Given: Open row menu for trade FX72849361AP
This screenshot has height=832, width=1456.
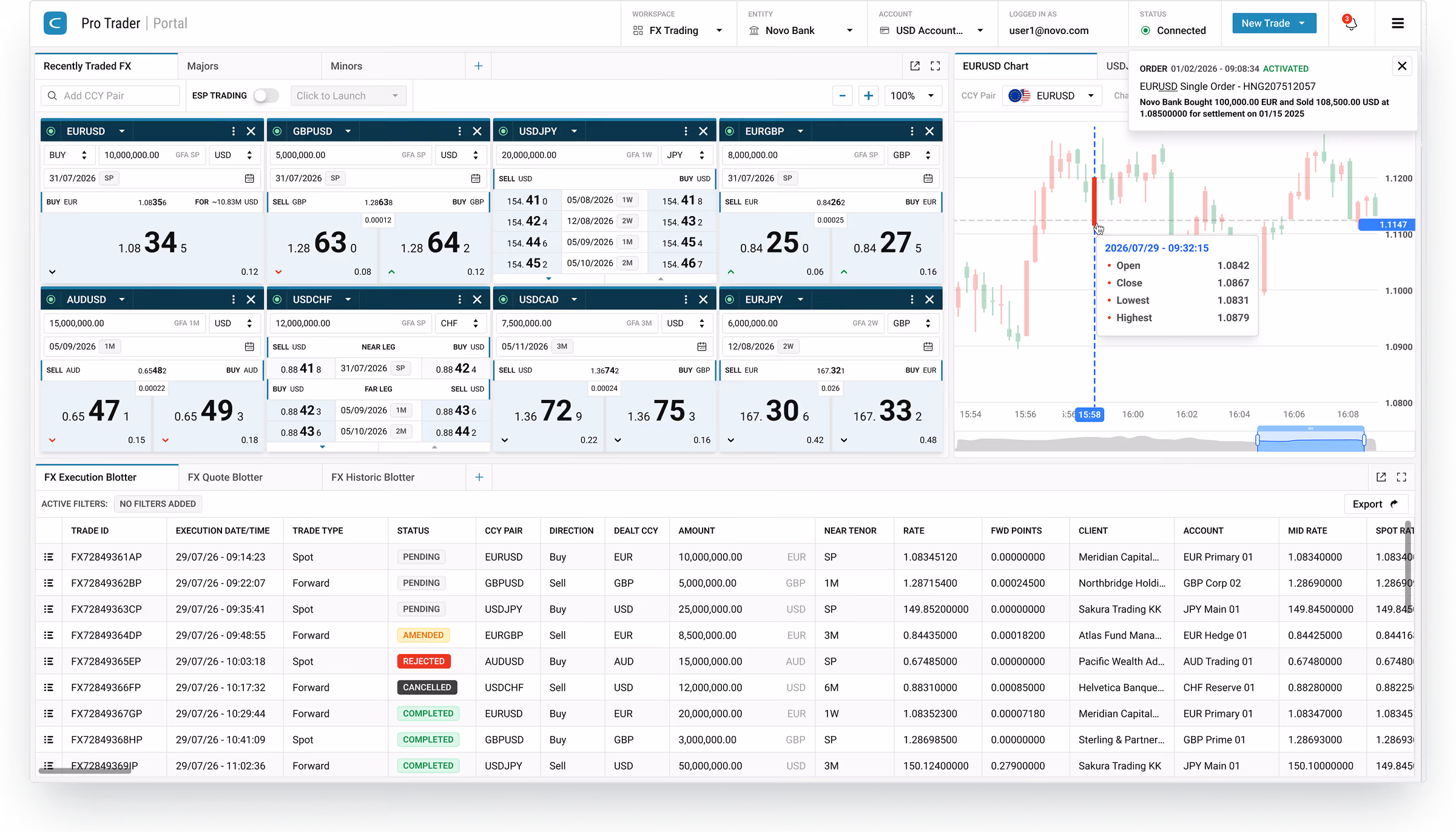Looking at the screenshot, I should click(49, 556).
